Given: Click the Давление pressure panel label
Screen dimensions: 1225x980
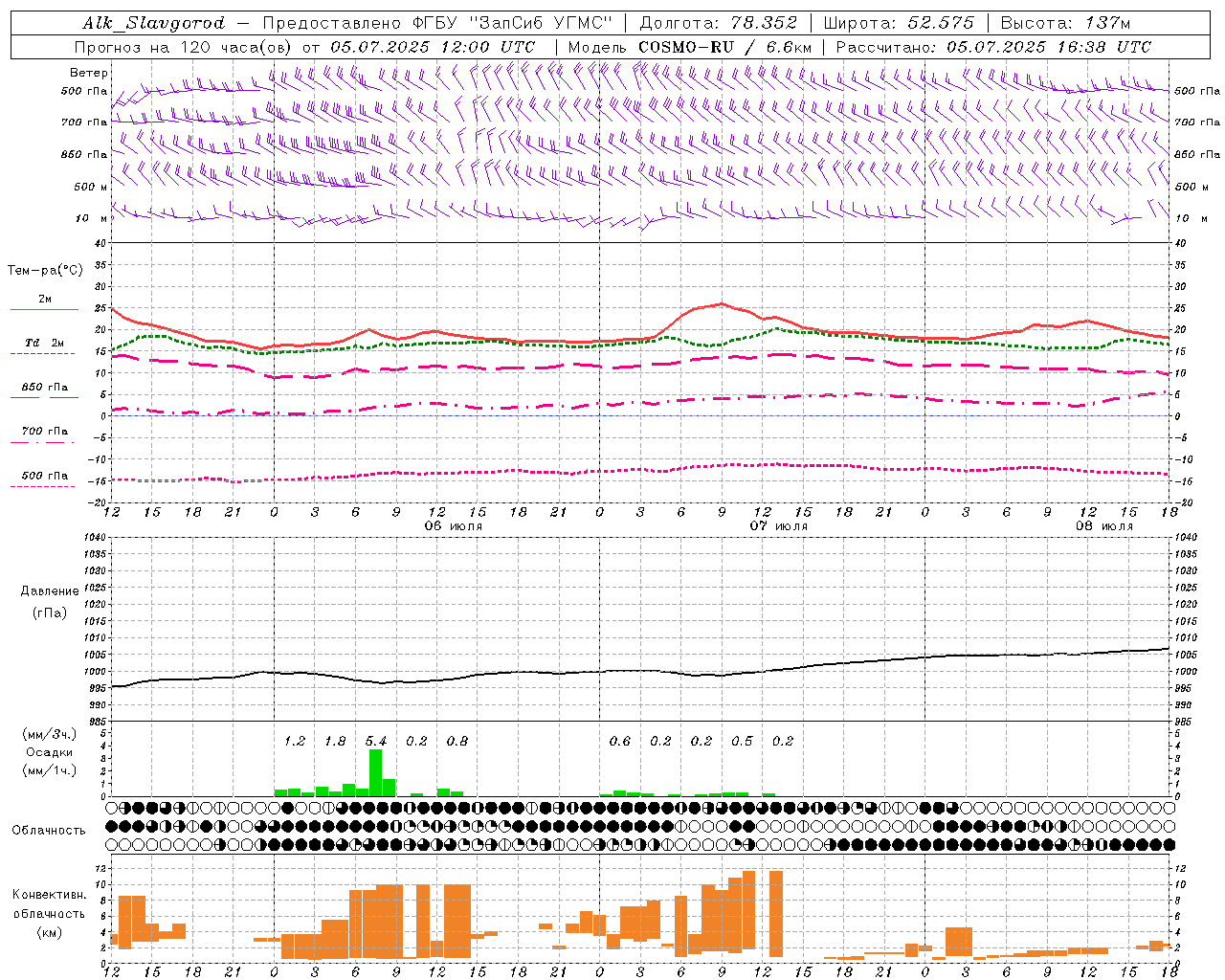Looking at the screenshot, I should (49, 591).
